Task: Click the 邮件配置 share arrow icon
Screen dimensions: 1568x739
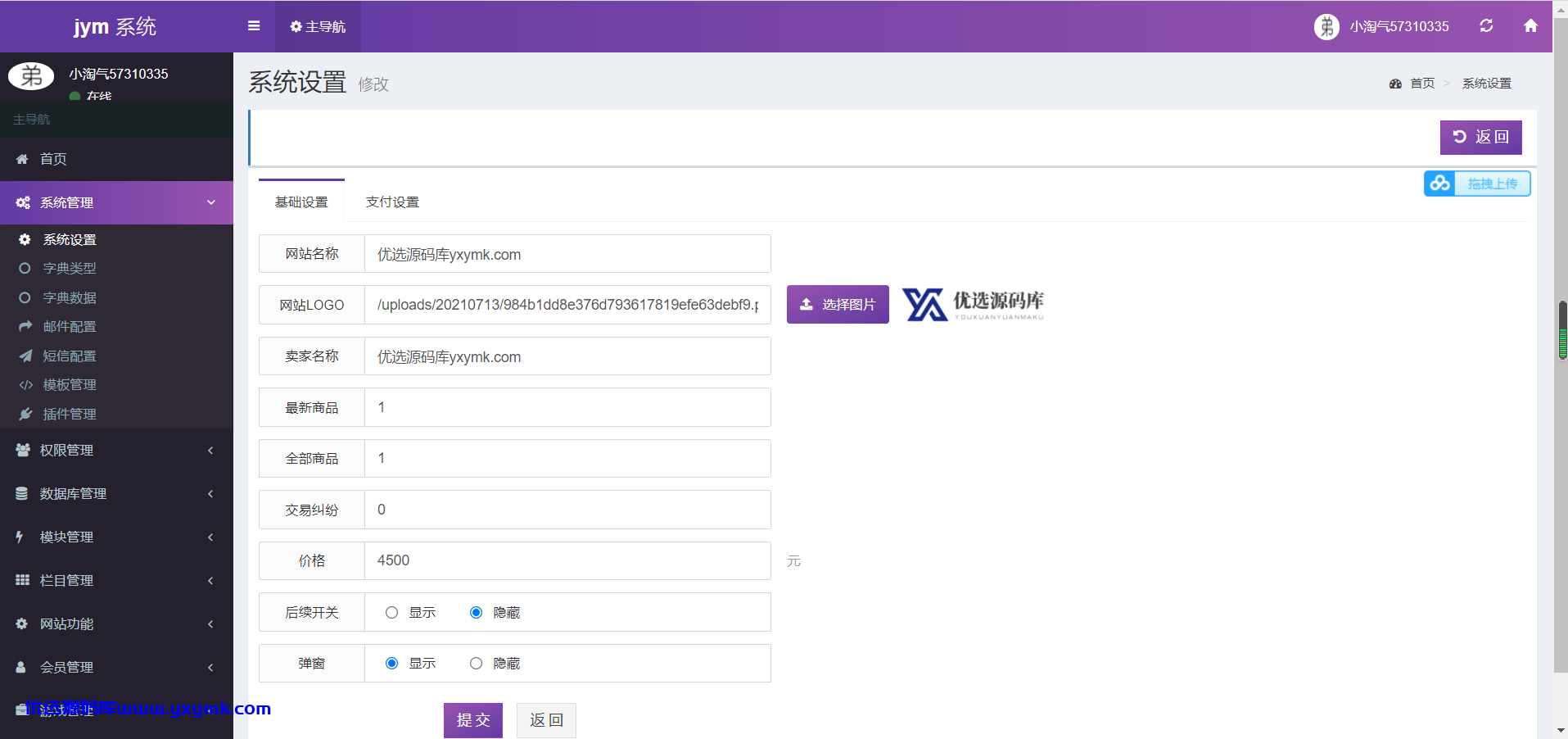Action: click(x=25, y=326)
